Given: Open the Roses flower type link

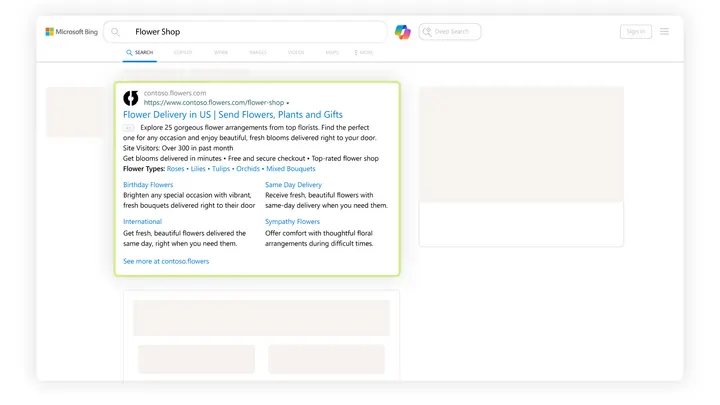Looking at the screenshot, I should 175,169.
